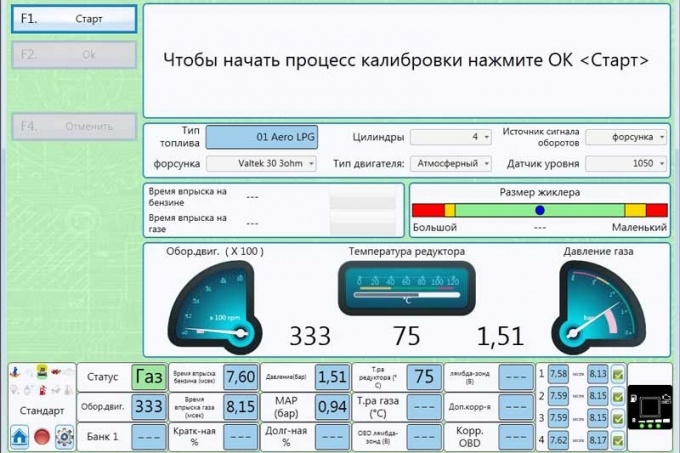The image size is (680, 453).
Task: Click the Долг-ная % value box
Action: [x=333, y=437]
